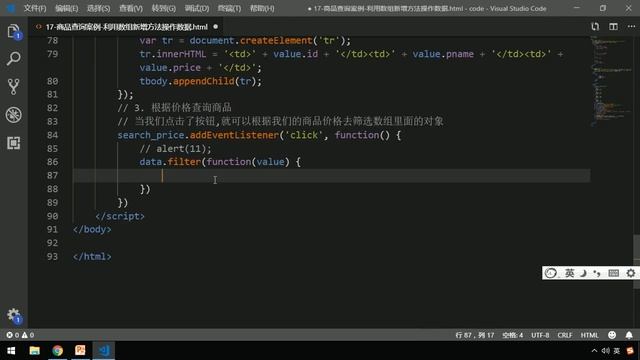This screenshot has height=360, width=640.
Task: Open IME settings gear on floating bar
Action: coord(631,273)
